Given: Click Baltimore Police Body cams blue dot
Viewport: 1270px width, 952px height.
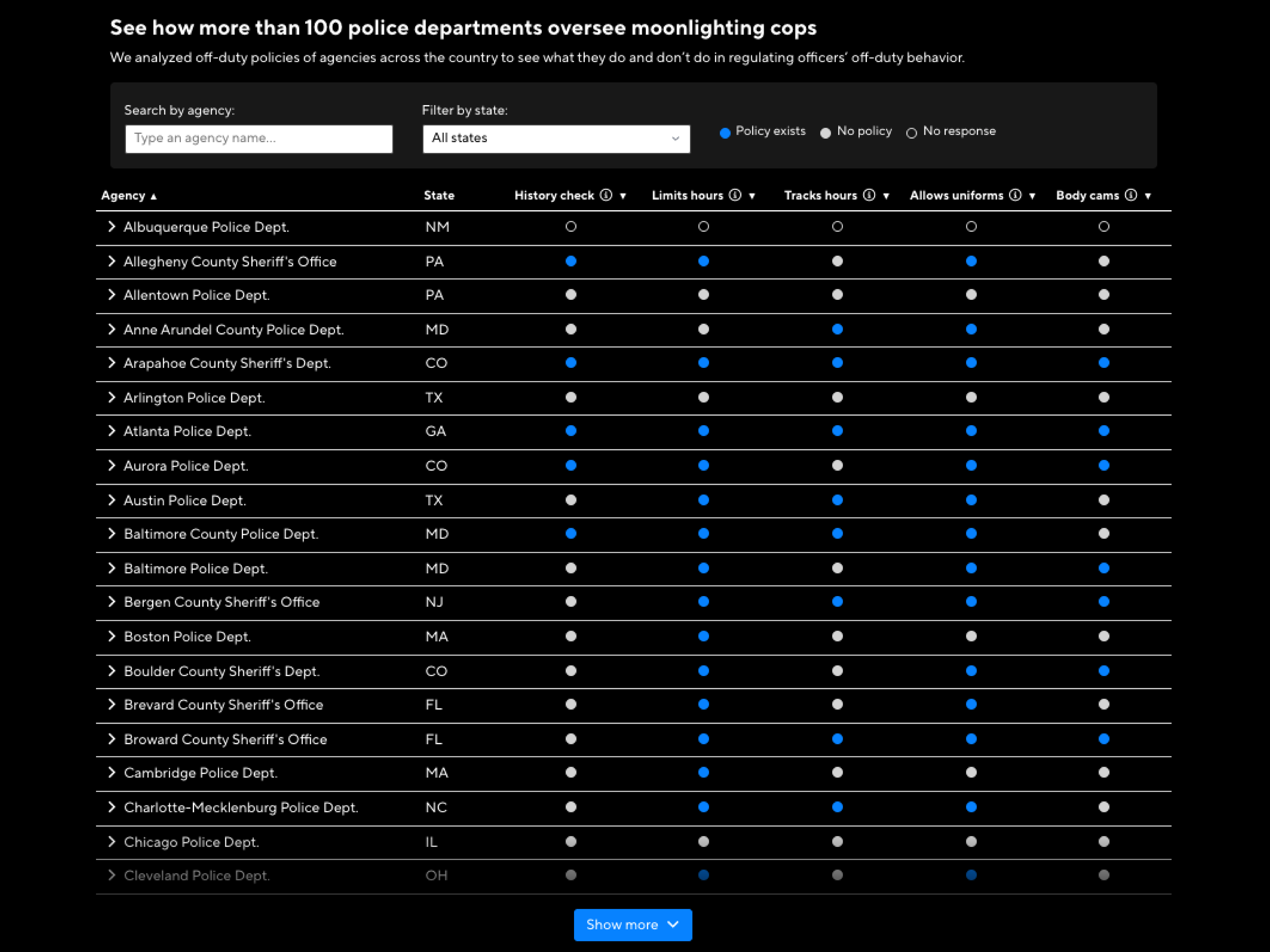Looking at the screenshot, I should point(1103,568).
